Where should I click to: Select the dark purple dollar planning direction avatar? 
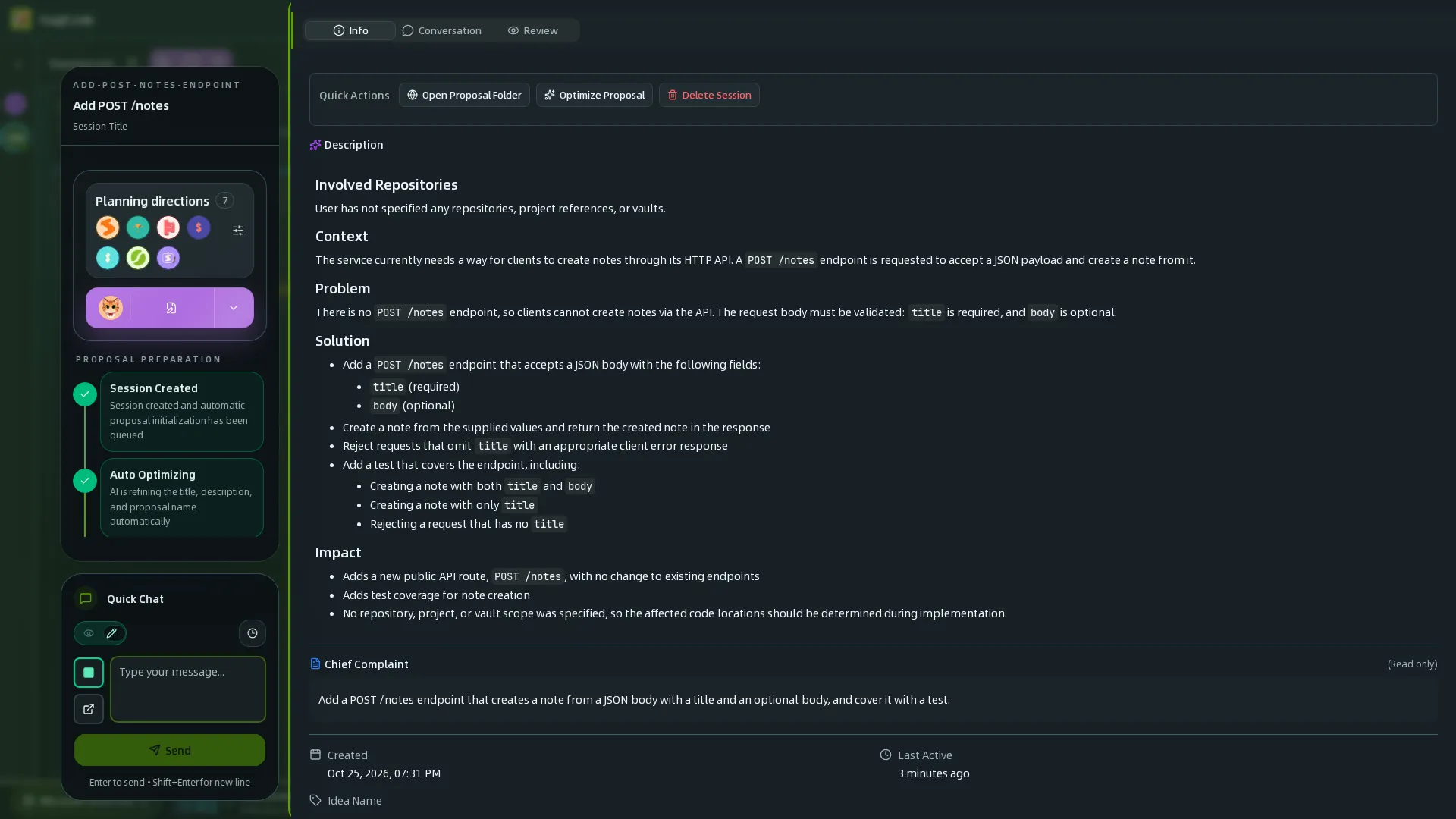tap(198, 227)
